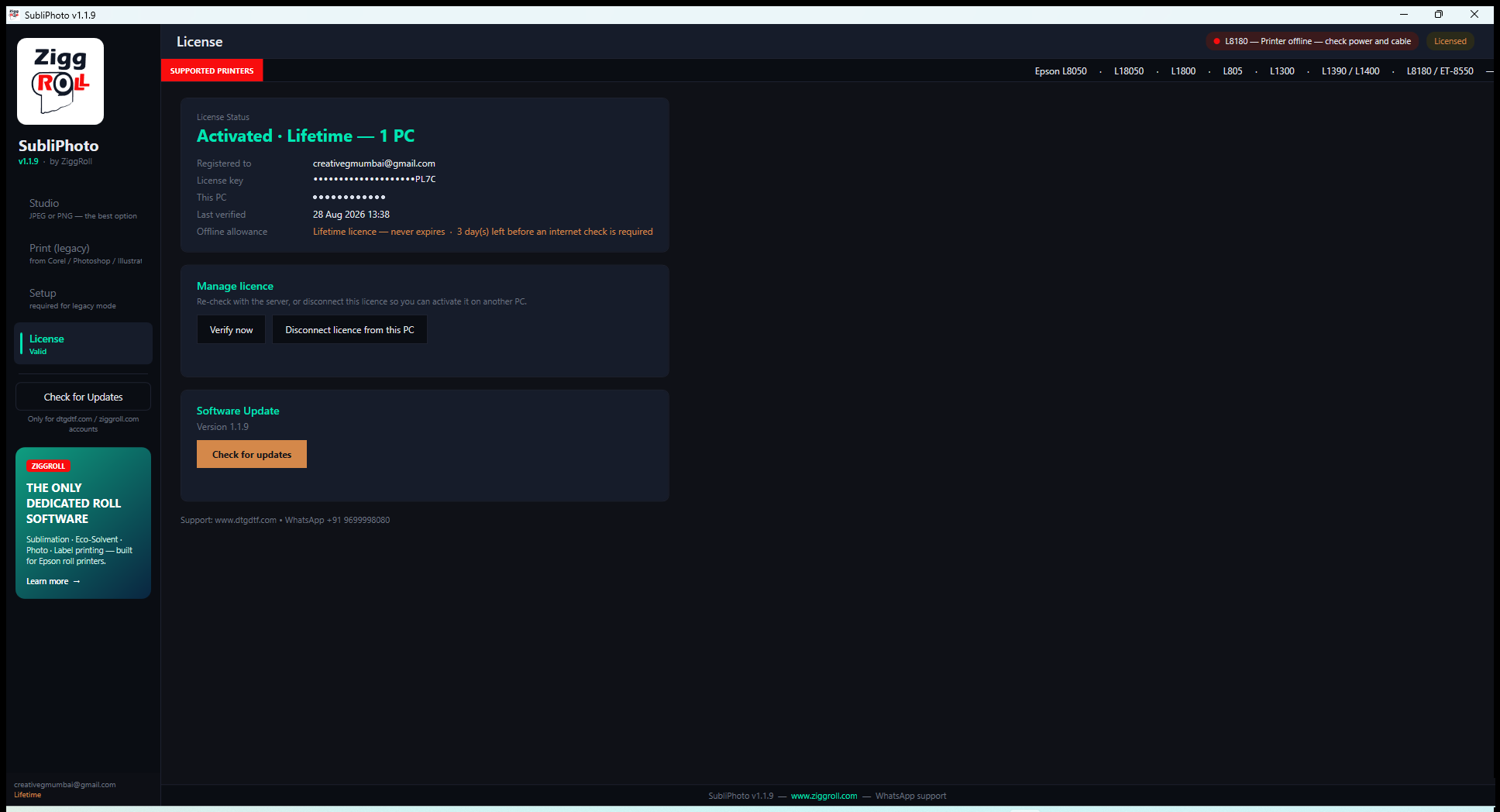
Task: Click the masked license key ending PL7C
Action: [x=374, y=180]
